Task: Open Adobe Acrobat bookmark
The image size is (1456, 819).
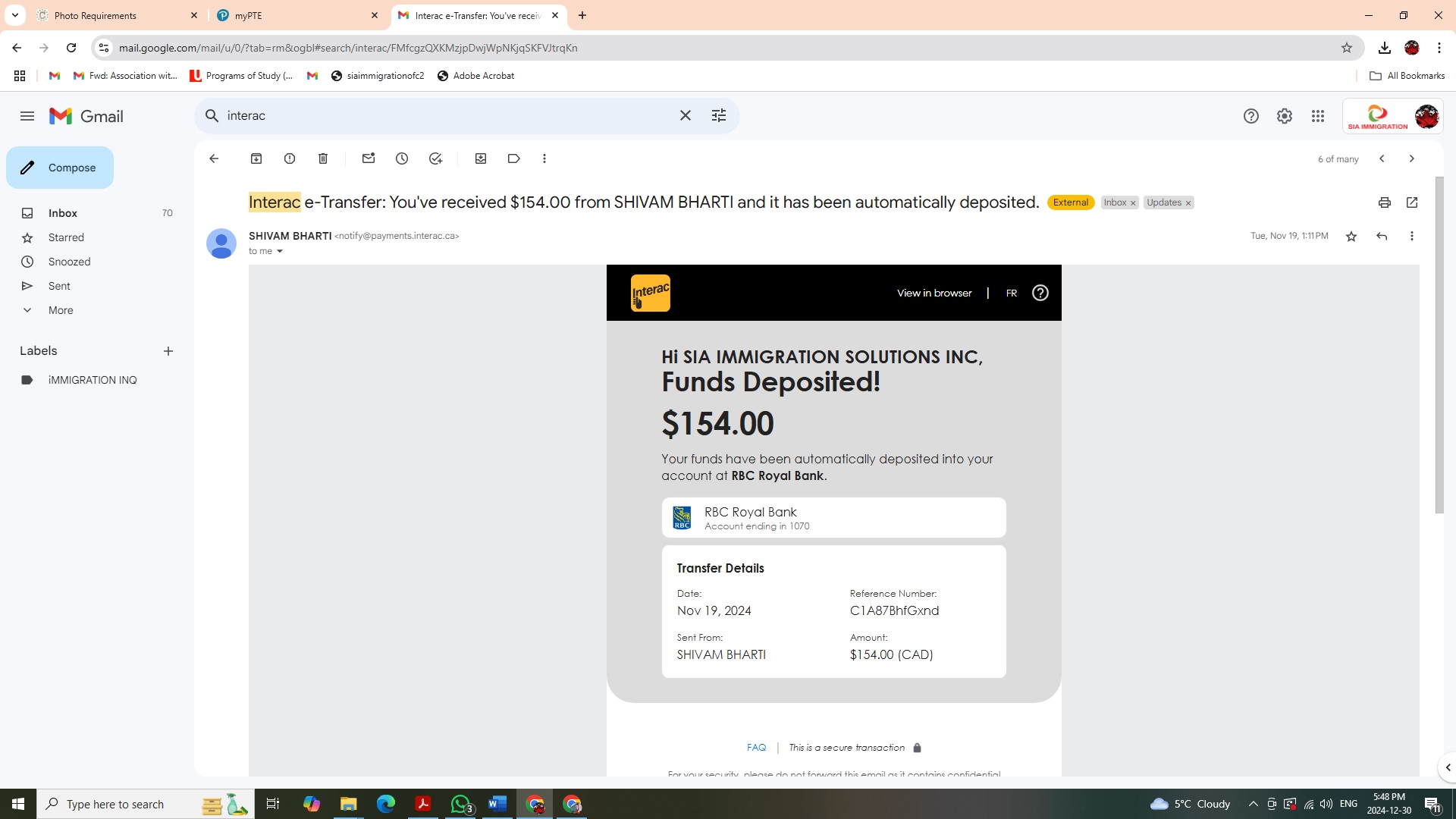Action: pos(475,76)
